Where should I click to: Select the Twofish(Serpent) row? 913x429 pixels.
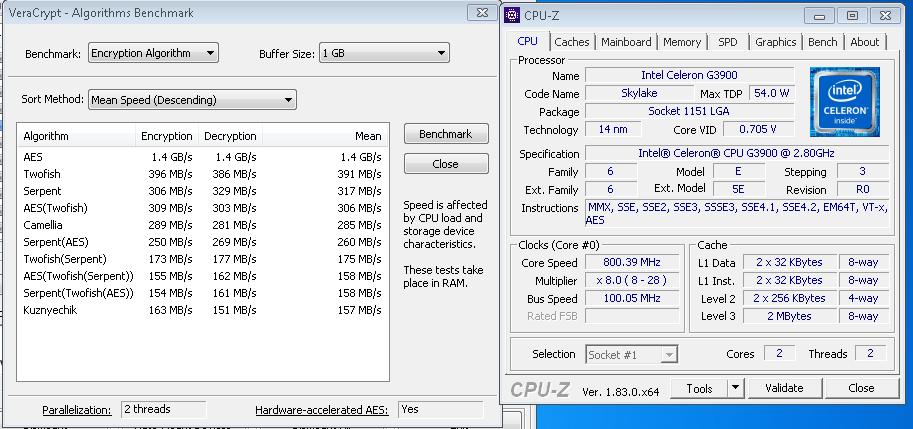coord(203,259)
